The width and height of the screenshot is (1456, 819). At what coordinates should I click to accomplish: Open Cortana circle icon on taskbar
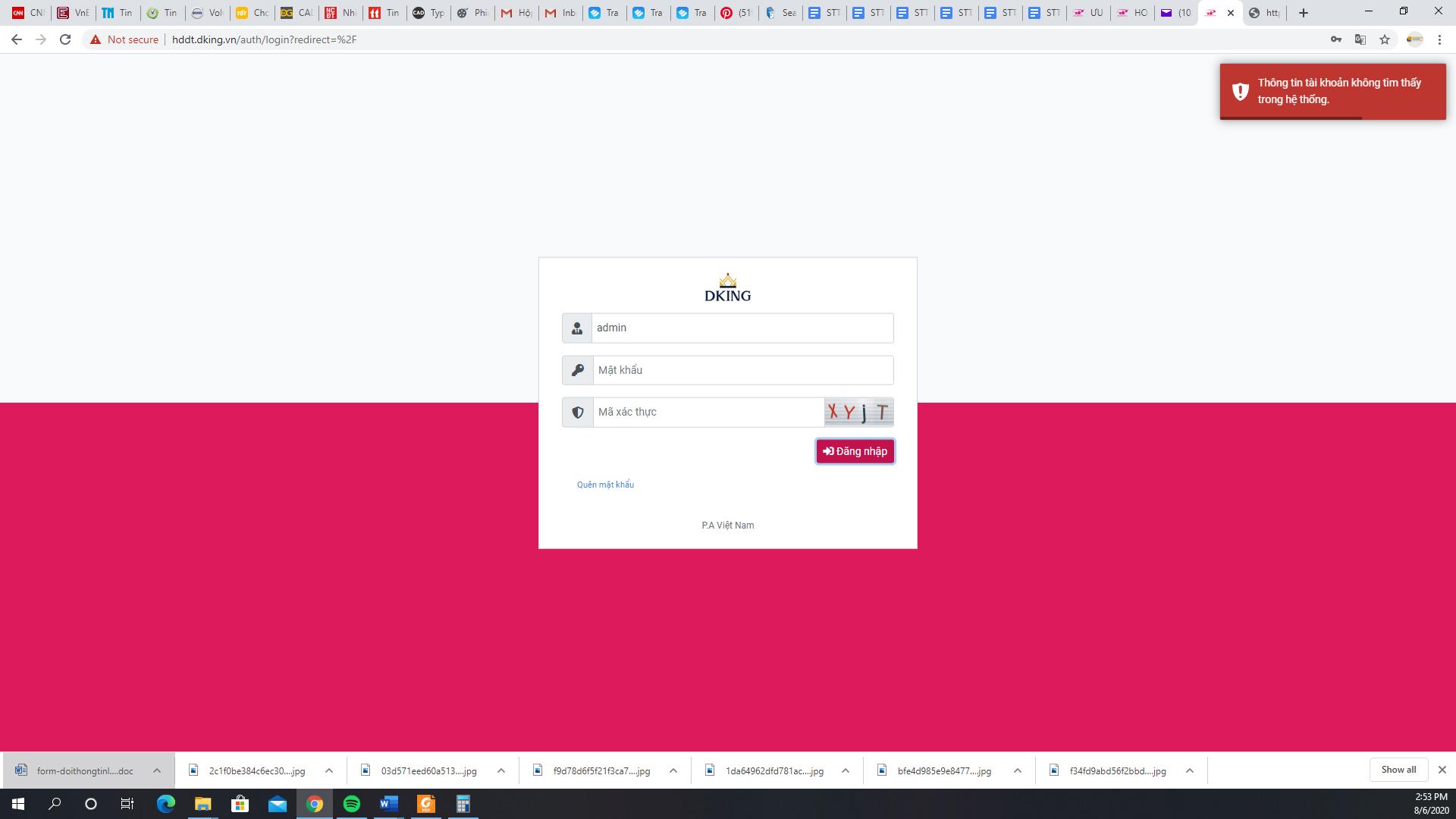coord(91,804)
